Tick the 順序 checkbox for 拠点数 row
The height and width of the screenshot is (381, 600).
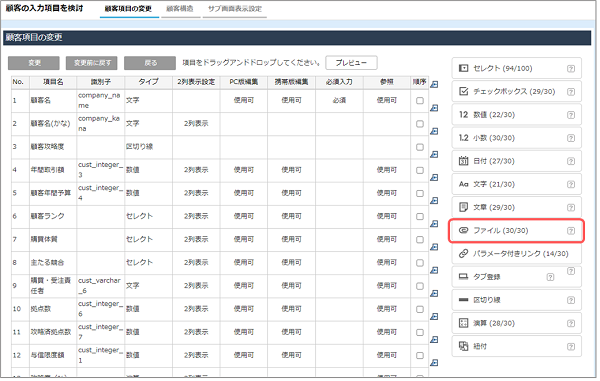[x=420, y=309]
